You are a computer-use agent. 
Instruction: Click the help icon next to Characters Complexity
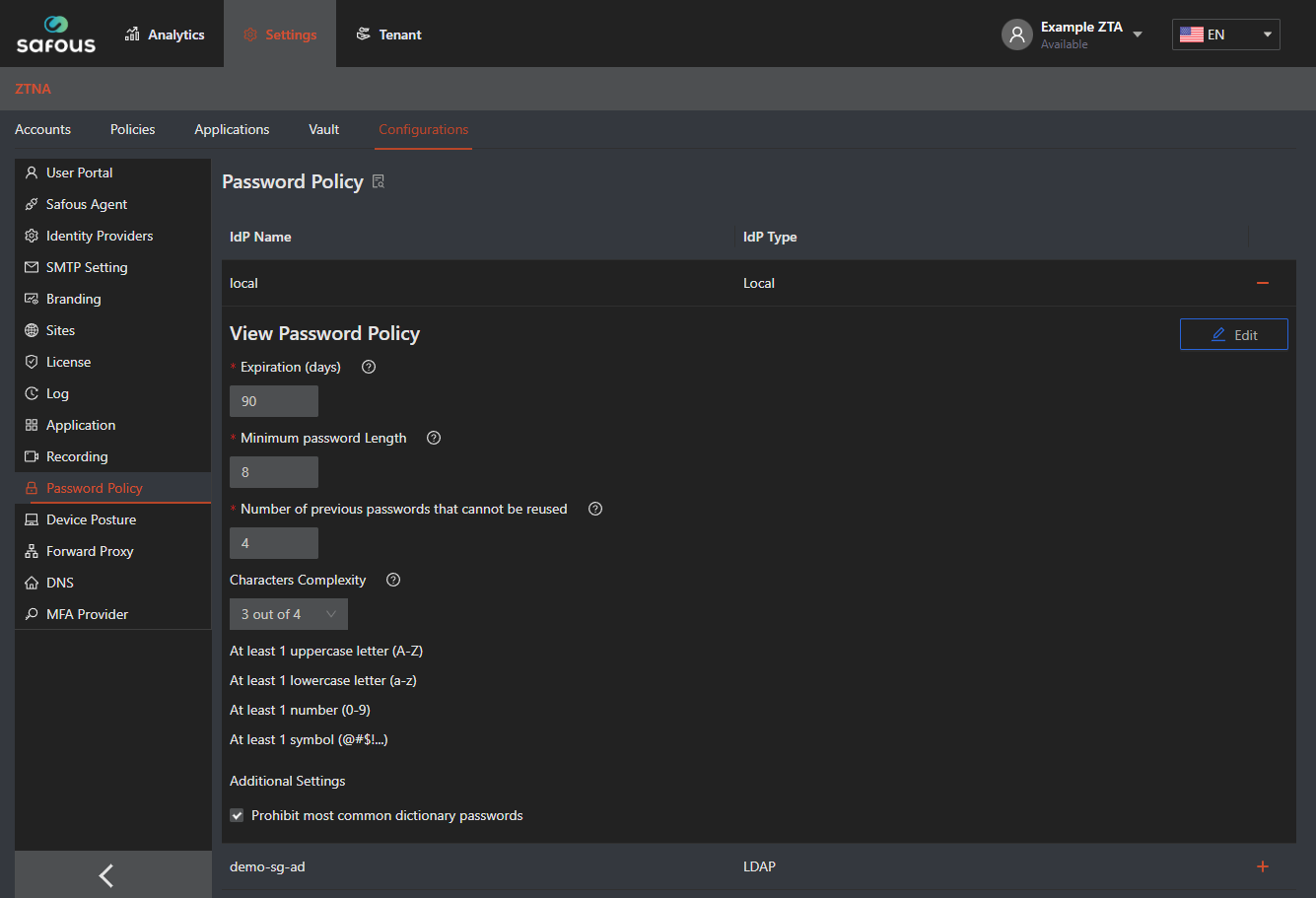(393, 580)
